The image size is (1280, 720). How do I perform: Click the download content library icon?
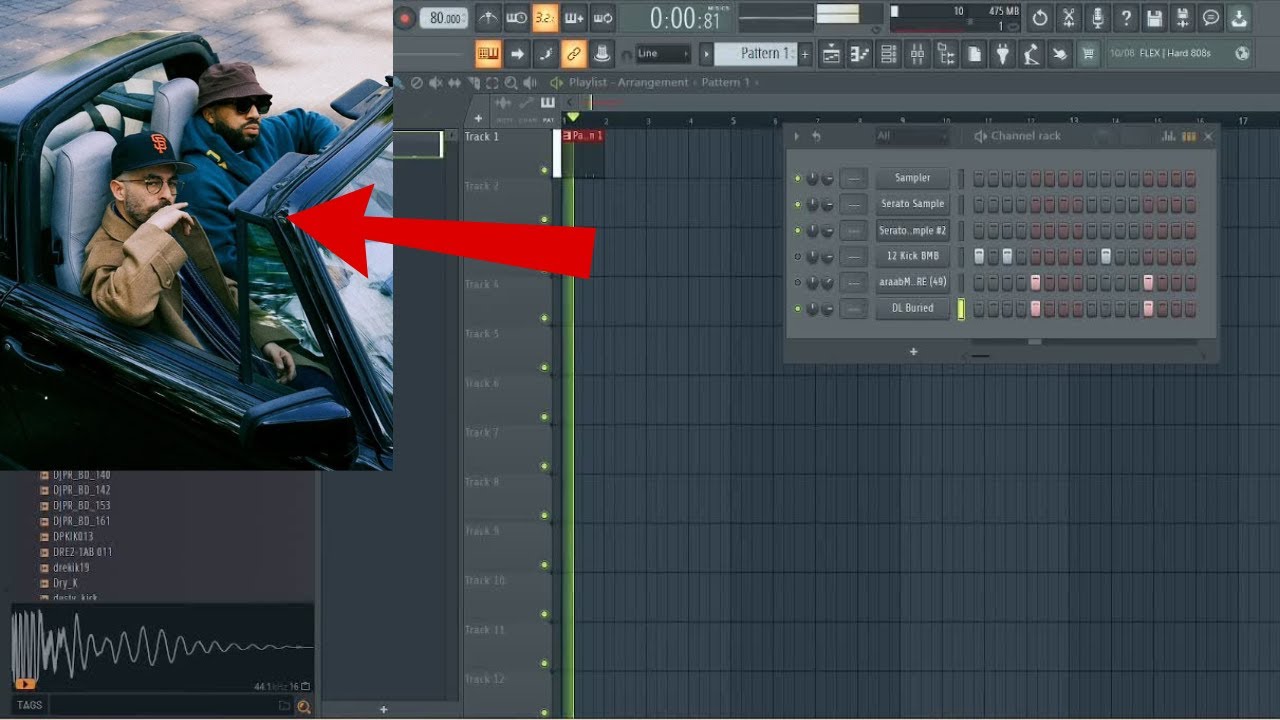tap(1240, 18)
